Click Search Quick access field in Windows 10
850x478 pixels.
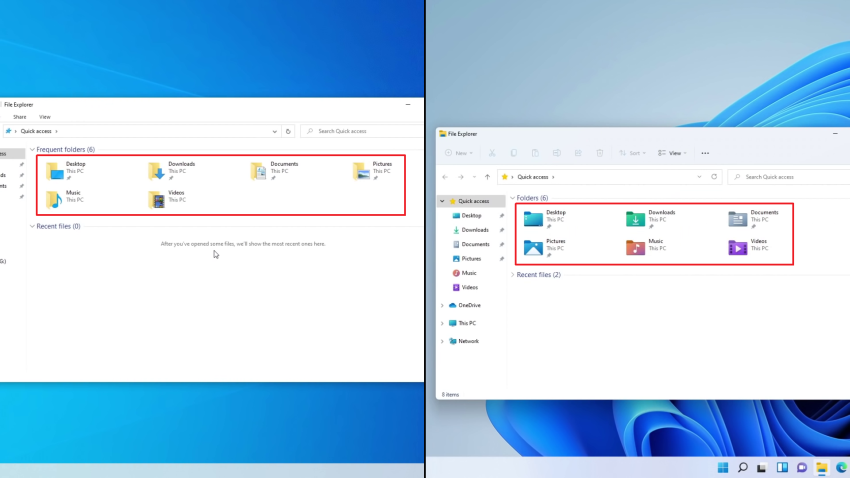(x=362, y=131)
